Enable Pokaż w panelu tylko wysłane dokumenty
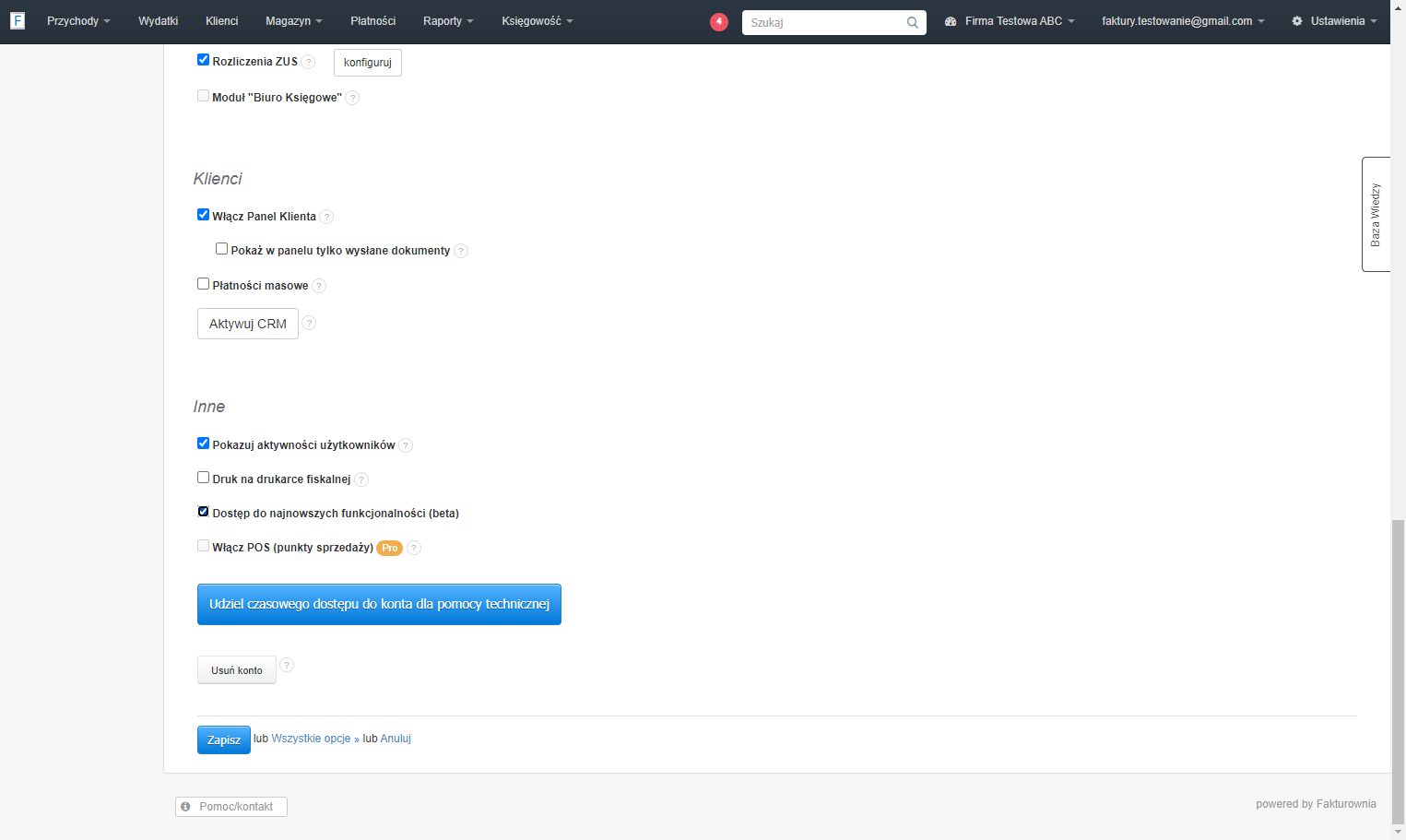Screen dimensions: 1406x840 point(221,249)
